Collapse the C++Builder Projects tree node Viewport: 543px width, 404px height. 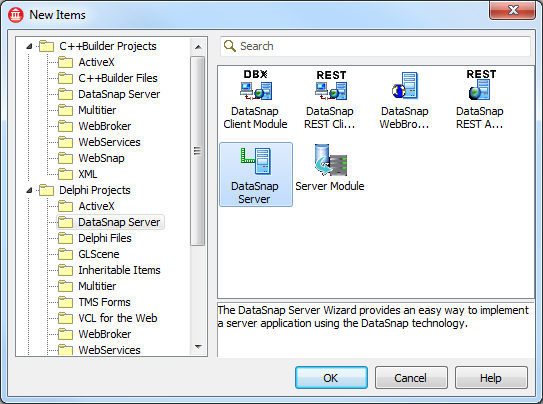[29, 46]
